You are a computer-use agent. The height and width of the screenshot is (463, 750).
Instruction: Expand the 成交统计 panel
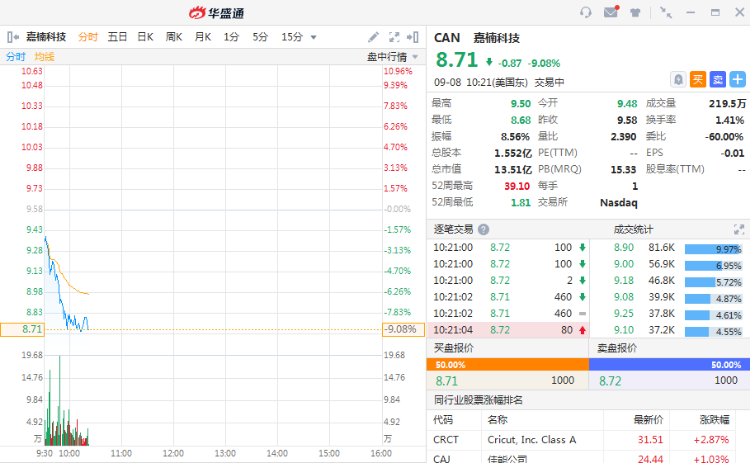click(739, 229)
